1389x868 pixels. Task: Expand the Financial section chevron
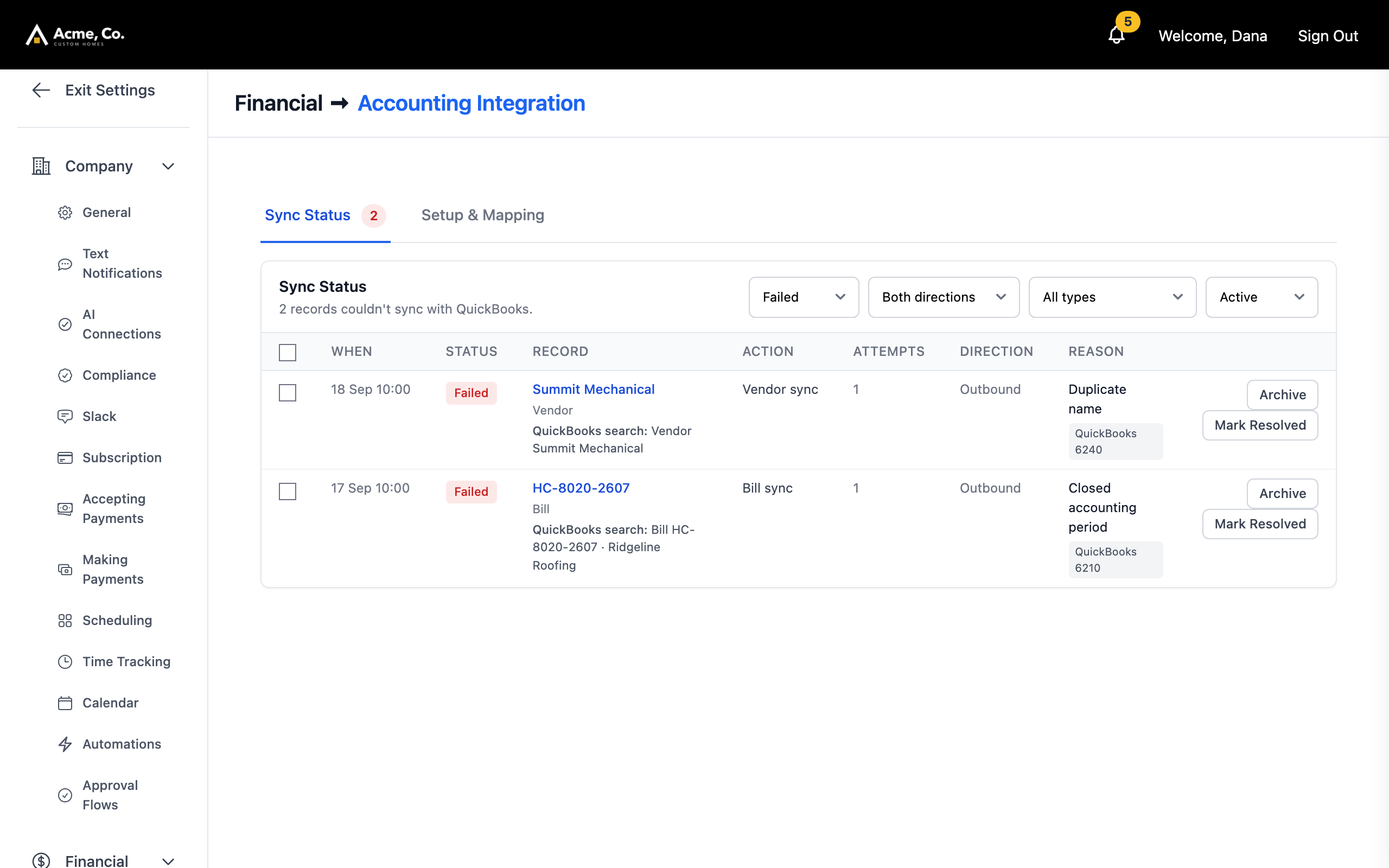click(168, 861)
